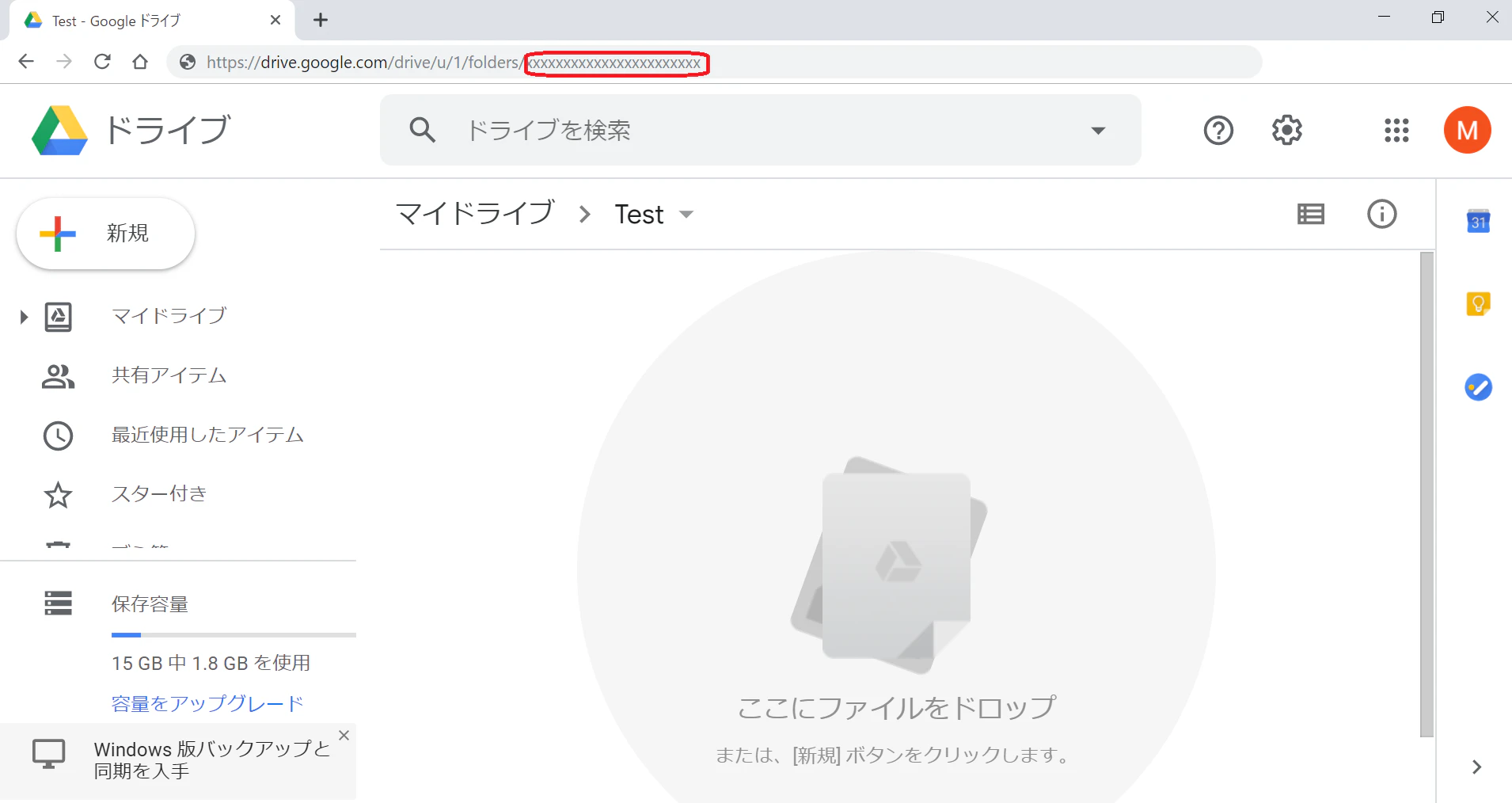Click the storage usage bar
Viewport: 1512px width, 803px height.
234,635
